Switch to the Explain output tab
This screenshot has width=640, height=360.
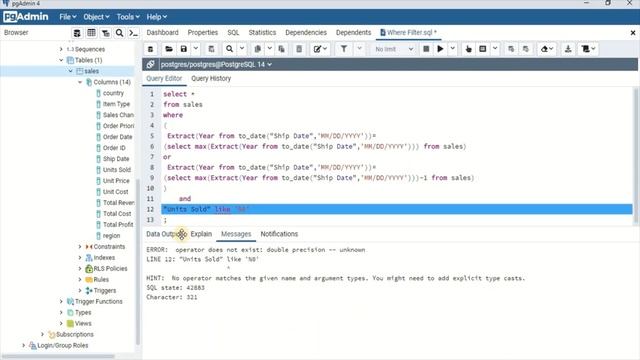pyautogui.click(x=201, y=234)
